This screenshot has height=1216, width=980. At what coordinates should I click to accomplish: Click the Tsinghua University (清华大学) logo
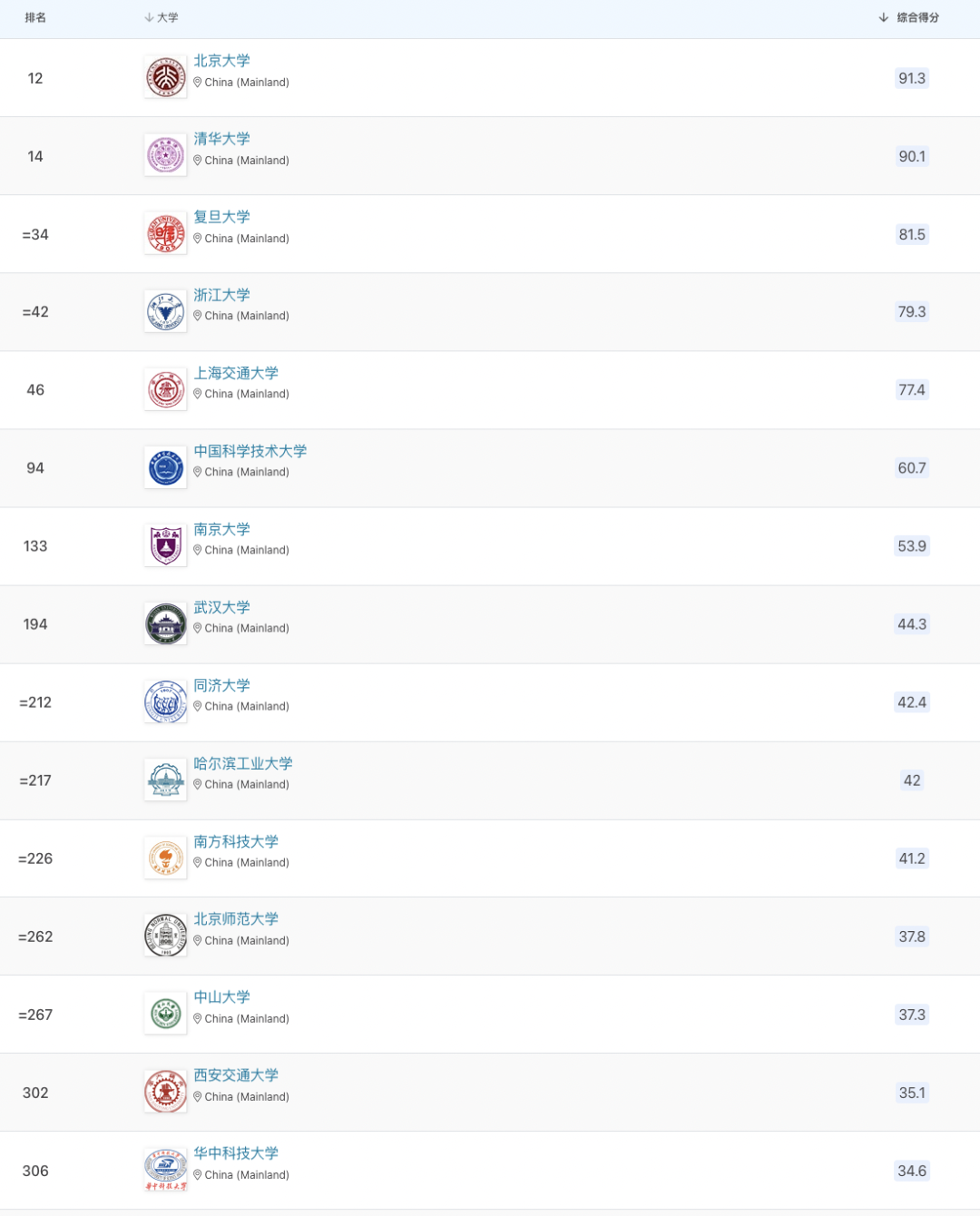click(x=165, y=156)
